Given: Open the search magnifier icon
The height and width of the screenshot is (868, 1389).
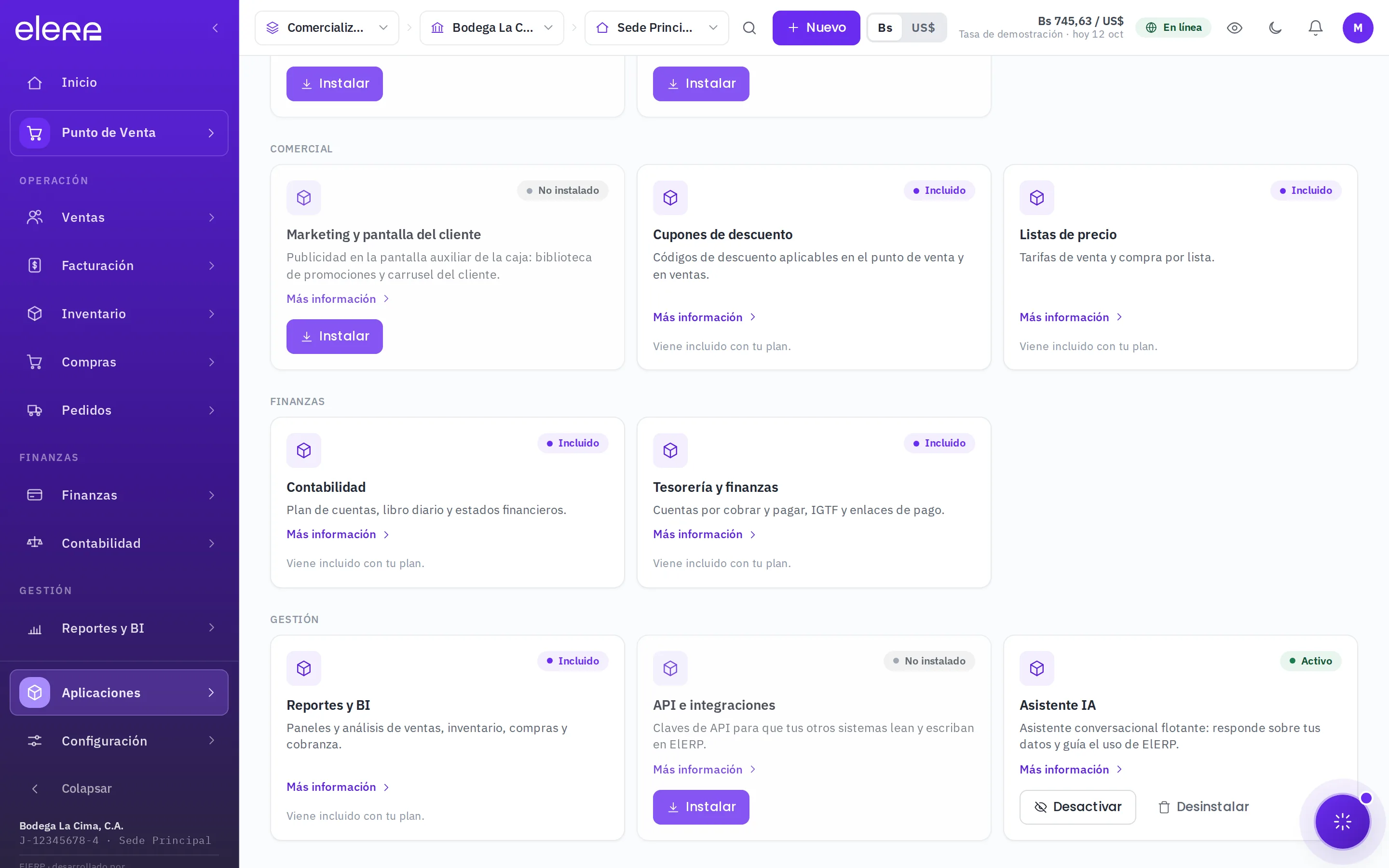Looking at the screenshot, I should [x=749, y=27].
